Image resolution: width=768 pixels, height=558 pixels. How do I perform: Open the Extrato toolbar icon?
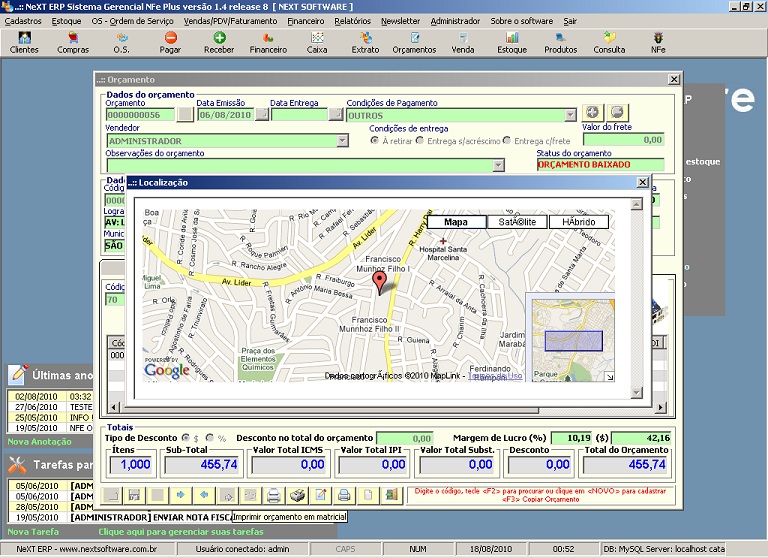click(x=365, y=43)
